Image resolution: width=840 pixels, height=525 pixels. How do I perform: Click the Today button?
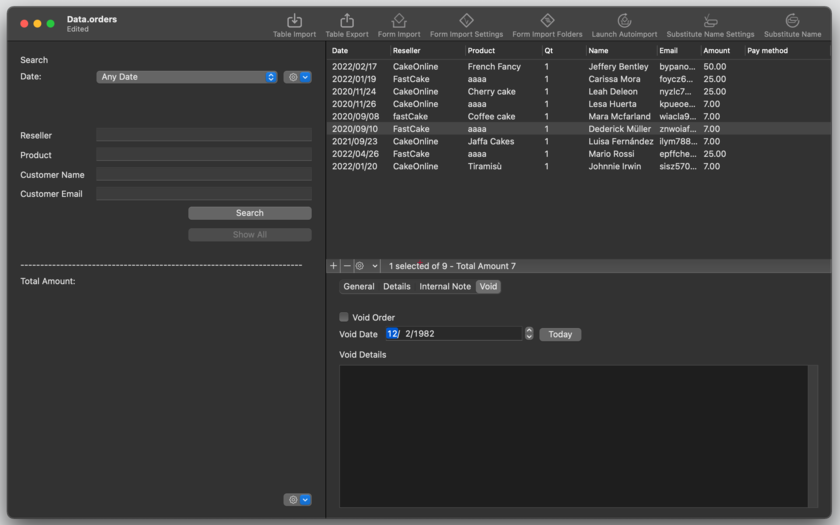(560, 334)
